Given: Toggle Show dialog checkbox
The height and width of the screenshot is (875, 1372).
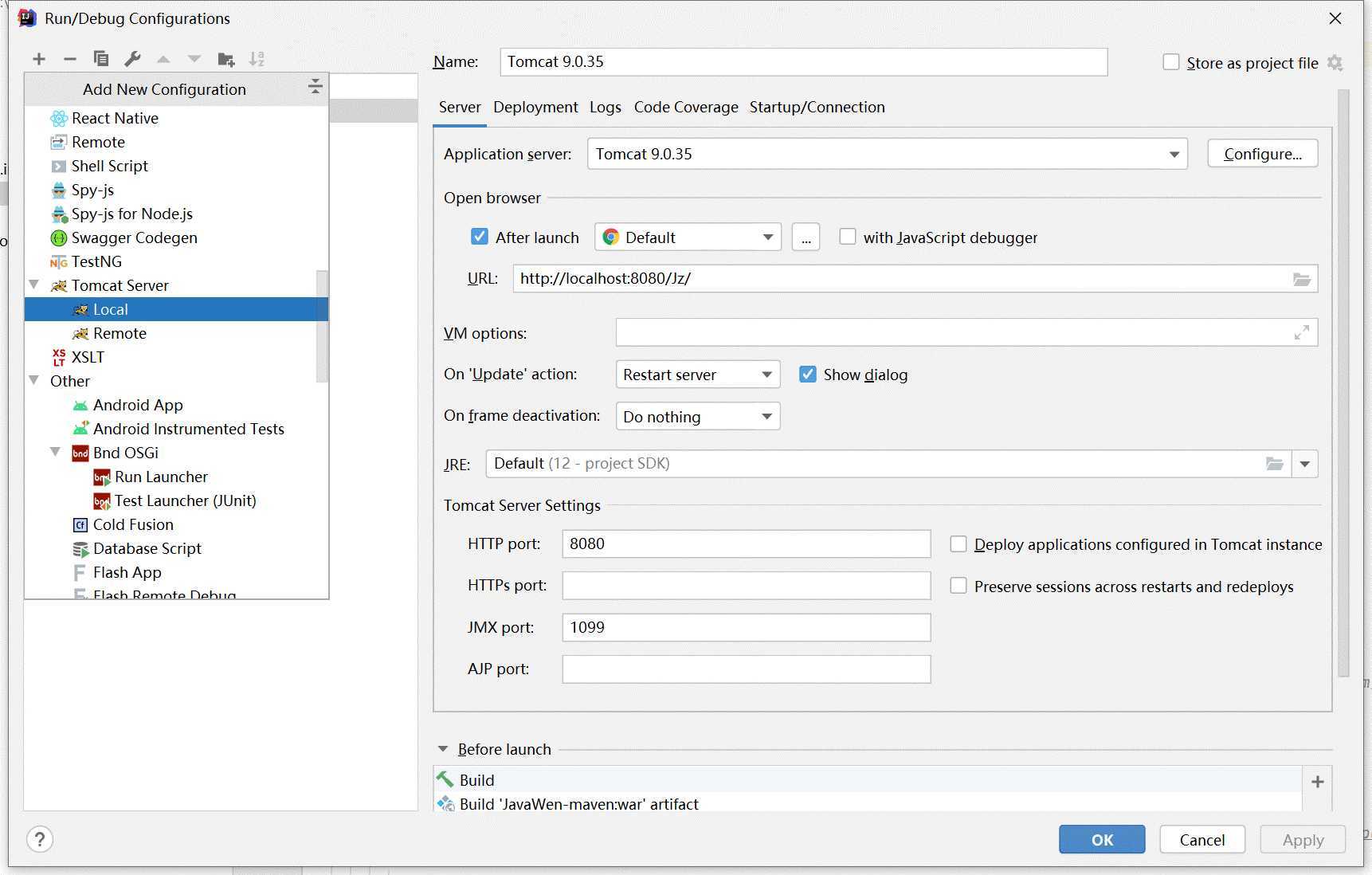Looking at the screenshot, I should (808, 374).
